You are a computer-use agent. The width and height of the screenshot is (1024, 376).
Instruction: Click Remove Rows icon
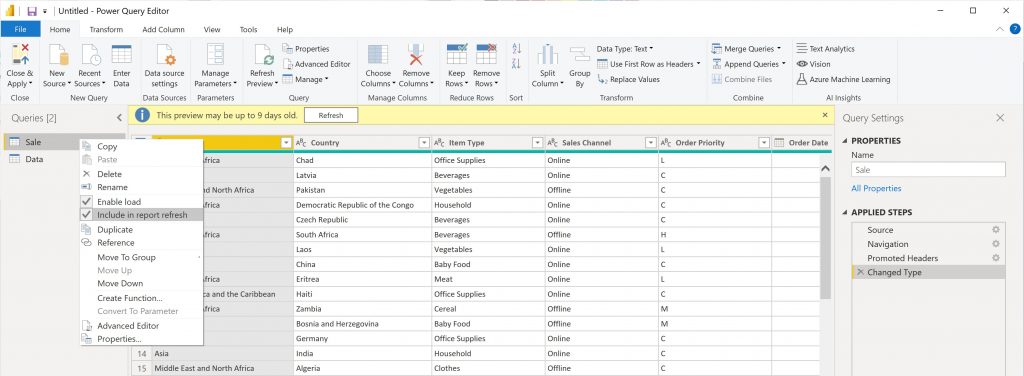click(486, 54)
